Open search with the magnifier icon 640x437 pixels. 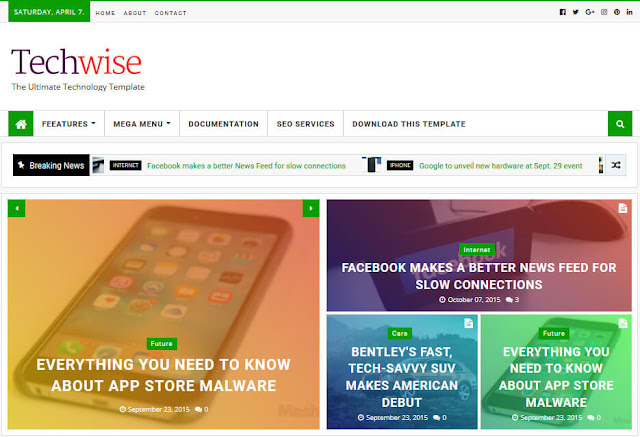click(620, 124)
